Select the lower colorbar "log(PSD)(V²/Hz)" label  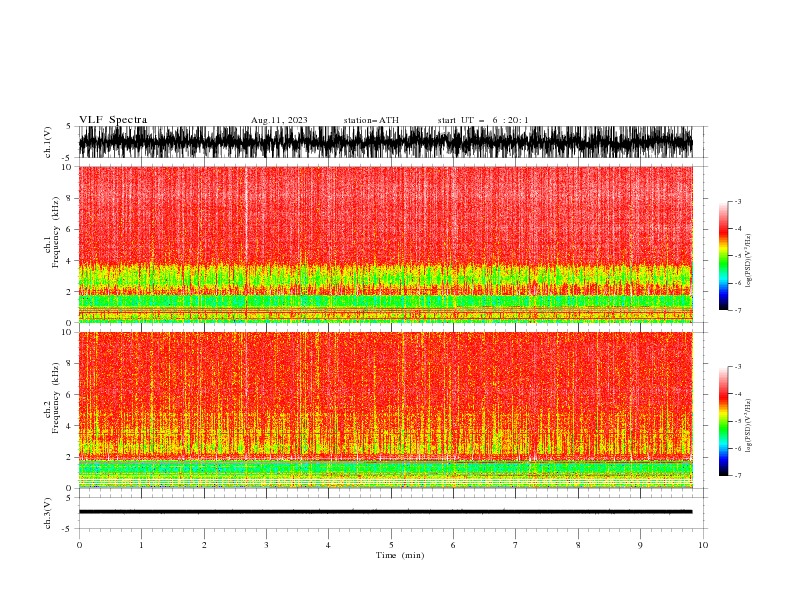tap(748, 426)
